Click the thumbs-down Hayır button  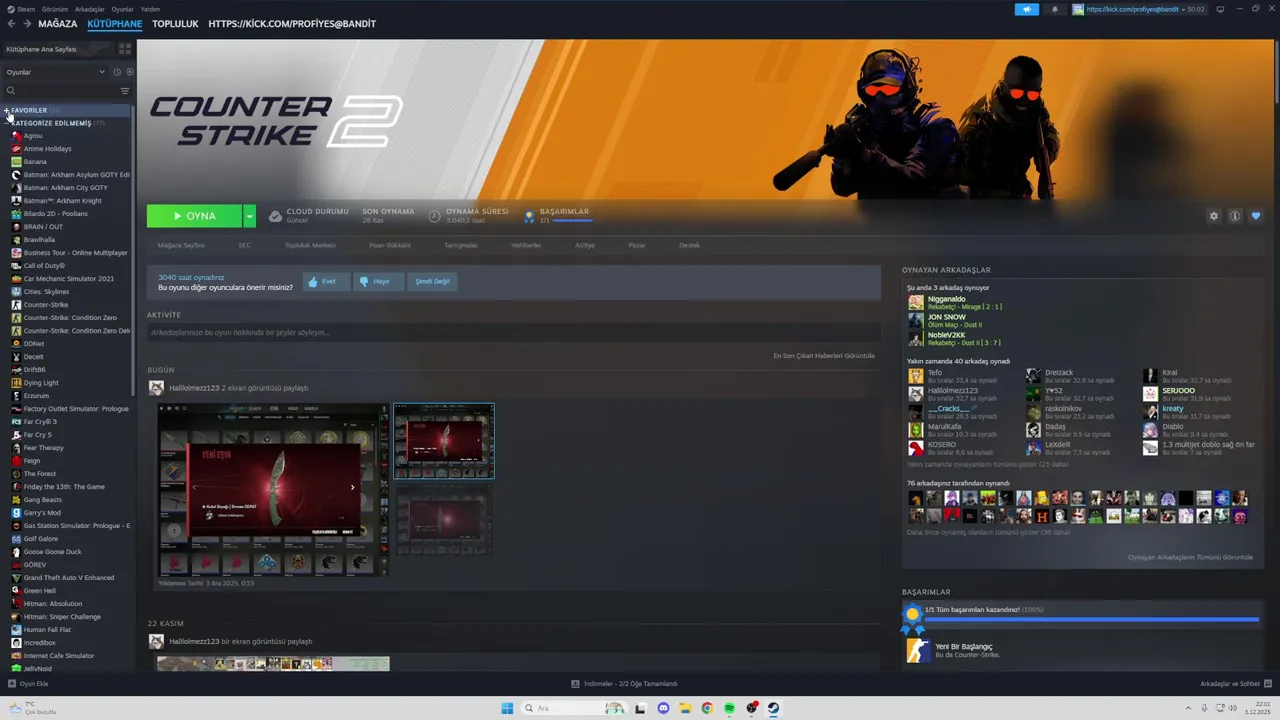[x=378, y=282]
